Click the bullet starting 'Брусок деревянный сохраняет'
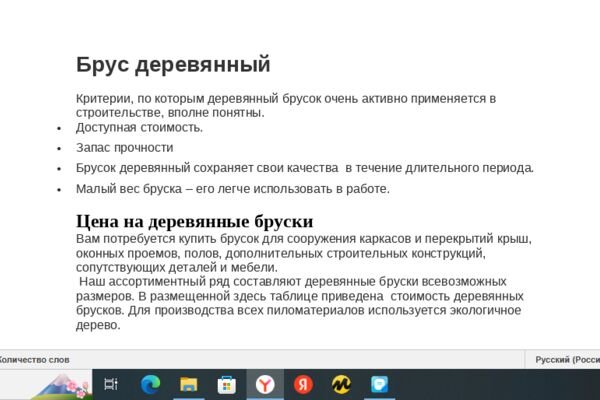This screenshot has height=400, width=600. coord(305,168)
